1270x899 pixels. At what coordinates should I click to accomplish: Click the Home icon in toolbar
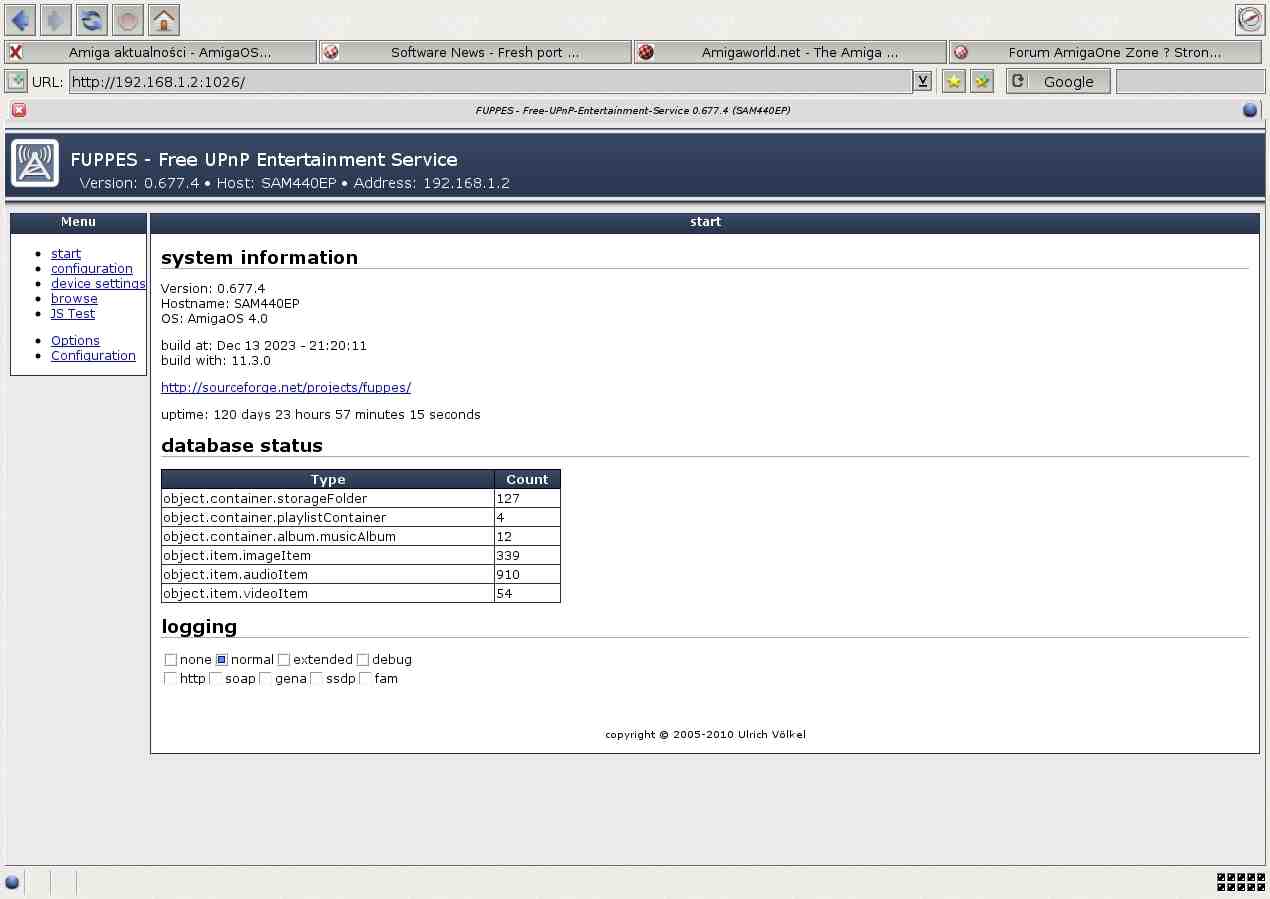pos(163,19)
